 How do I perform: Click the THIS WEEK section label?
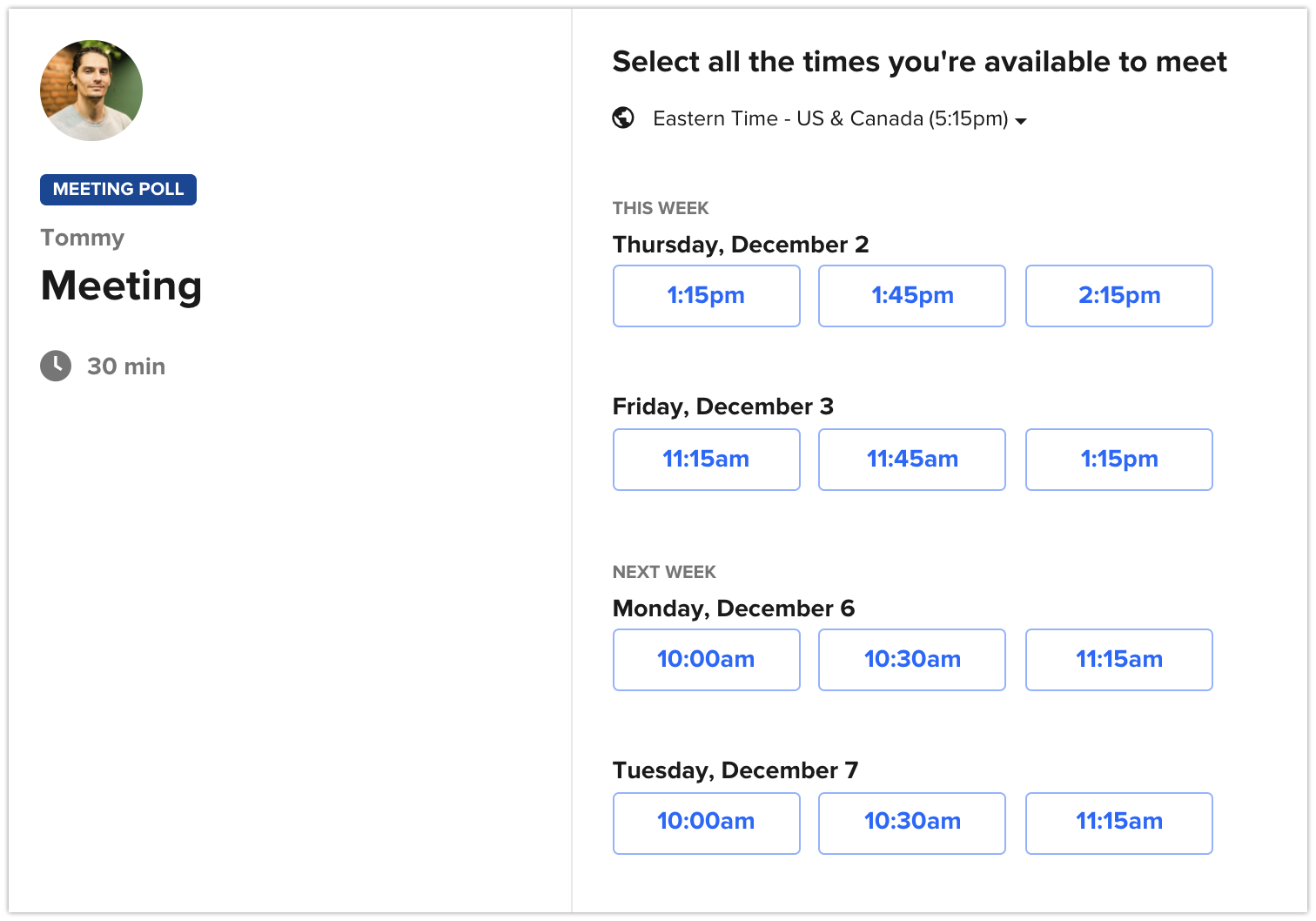point(661,208)
